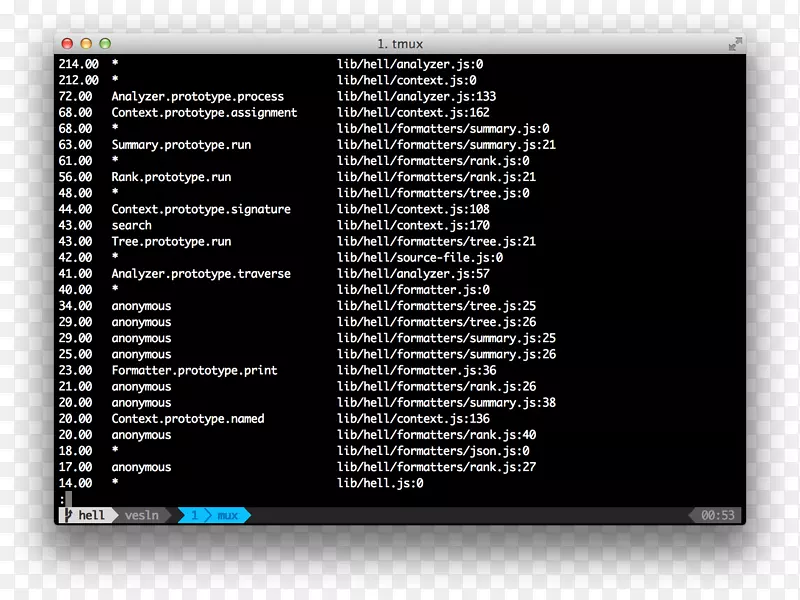
Task: Click path lib/hell/context.js:108
Action: [x=413, y=209]
